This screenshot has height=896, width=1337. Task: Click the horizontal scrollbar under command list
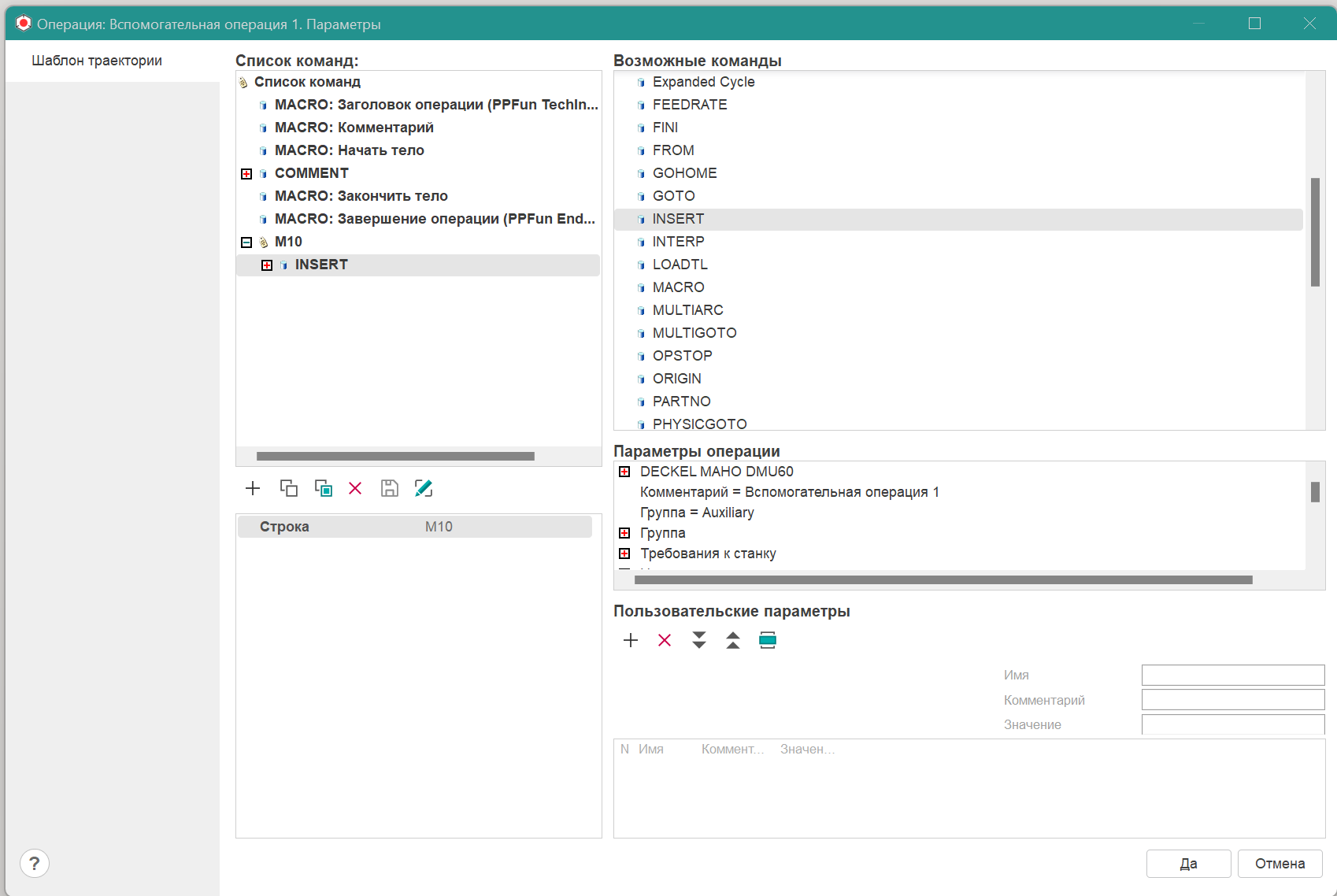395,457
